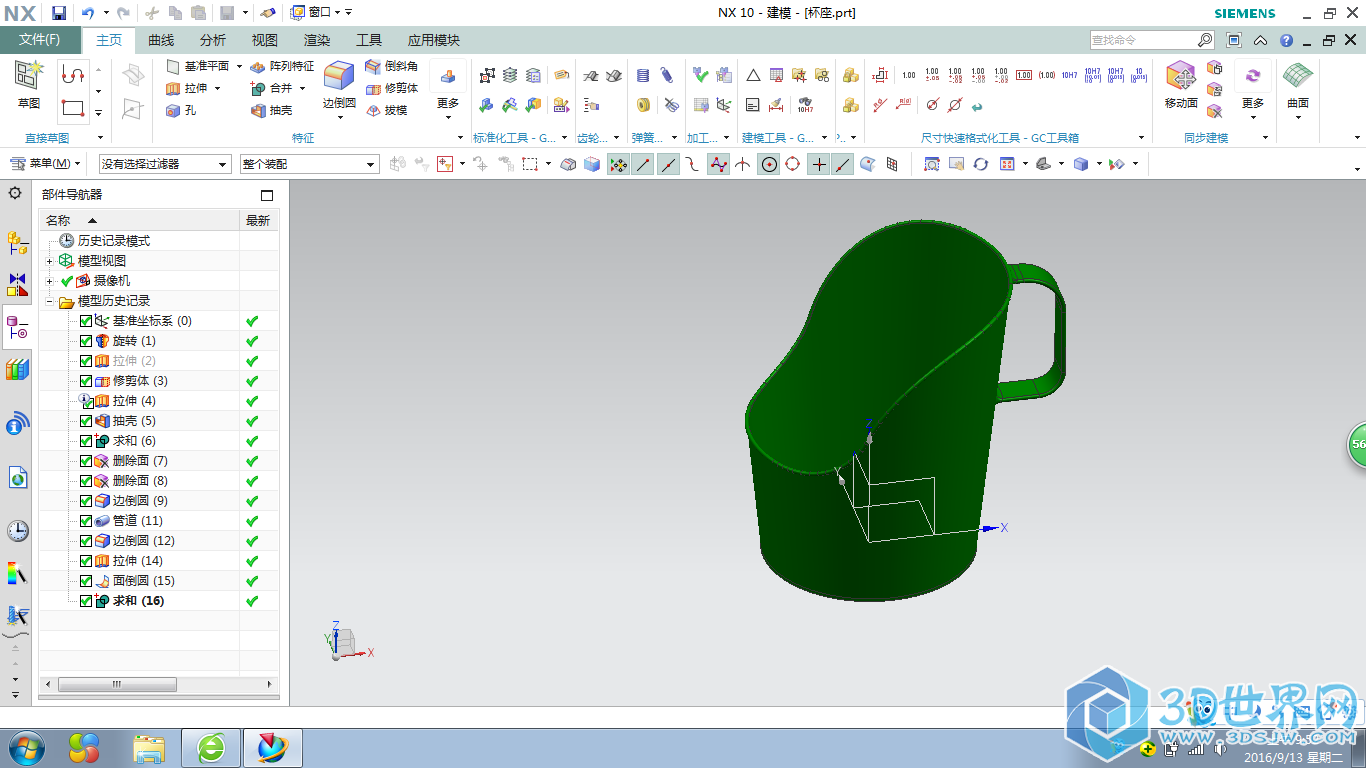The image size is (1366, 768).
Task: Open the History clock sidebar icon
Action: pos(17,530)
